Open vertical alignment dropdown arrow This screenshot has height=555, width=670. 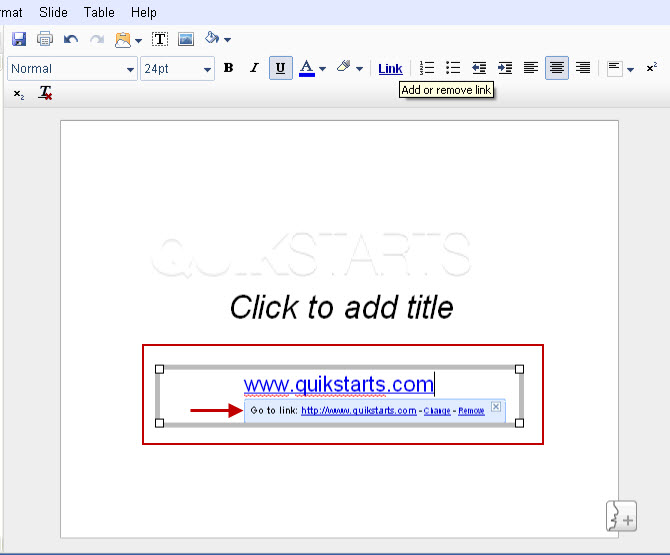(631, 69)
